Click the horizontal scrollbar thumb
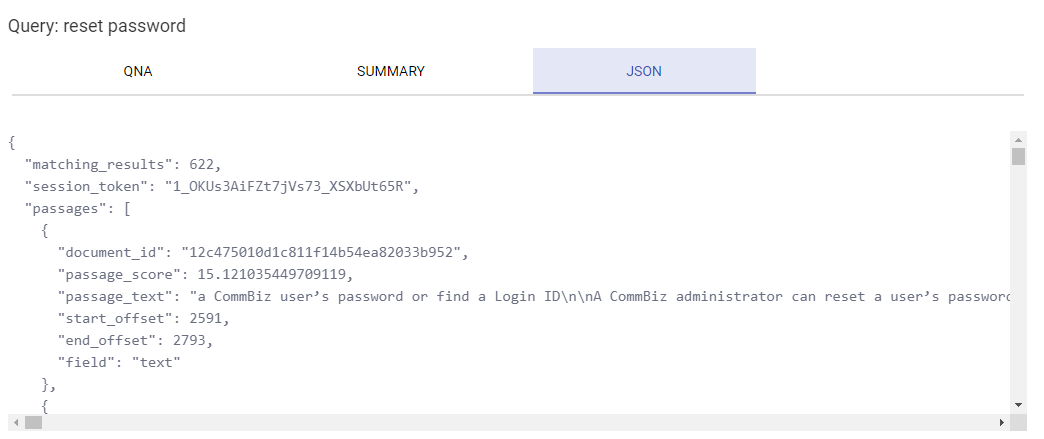 pos(34,423)
